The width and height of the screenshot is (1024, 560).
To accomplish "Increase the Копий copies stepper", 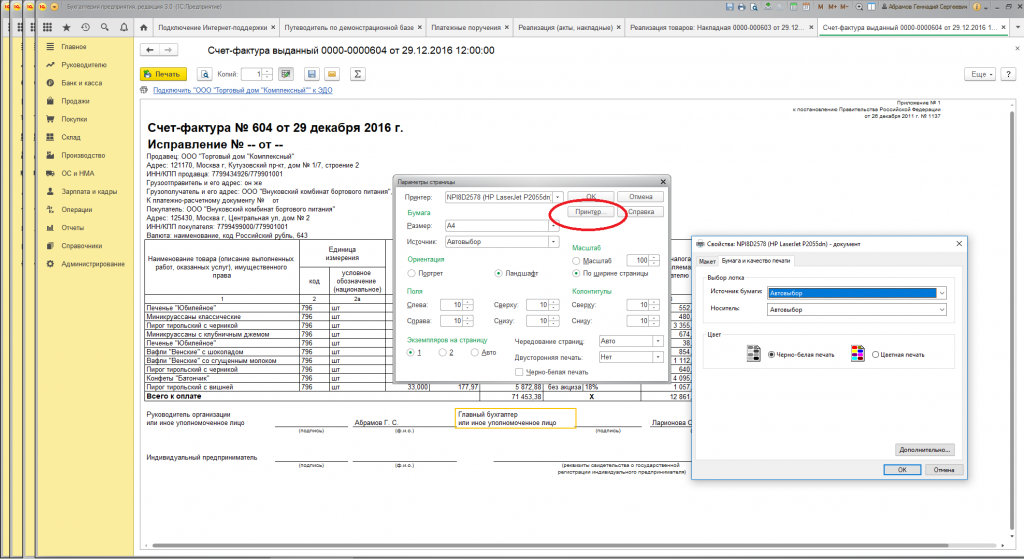I will [x=267, y=70].
